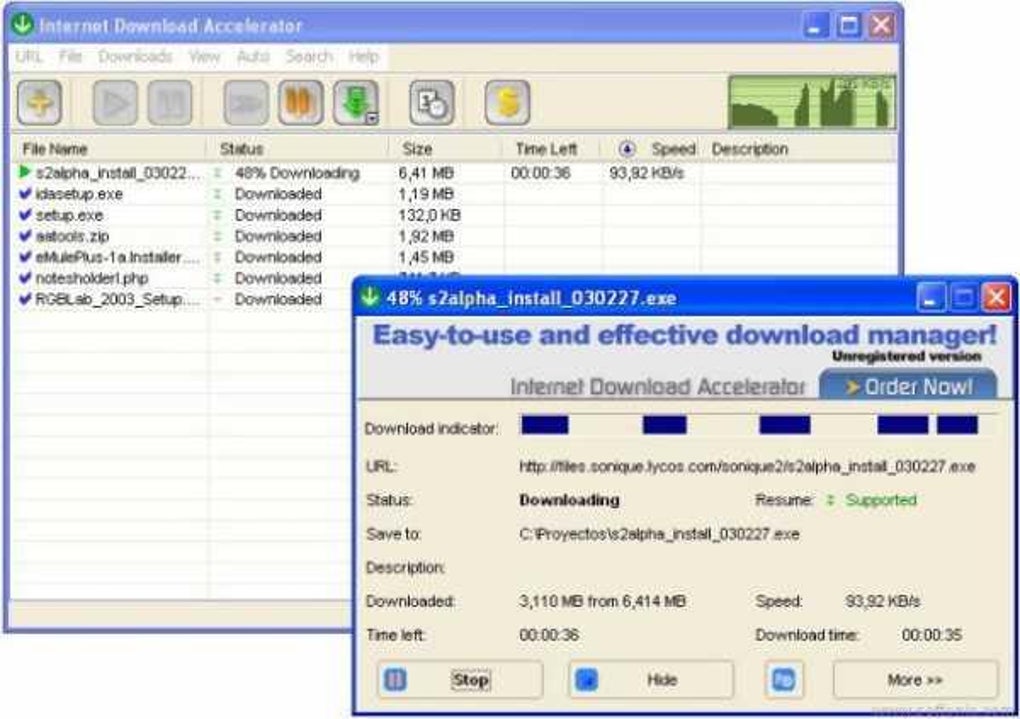Viewport: 1020px width, 719px height.
Task: Click the Hide button in download dialog
Action: (x=651, y=680)
